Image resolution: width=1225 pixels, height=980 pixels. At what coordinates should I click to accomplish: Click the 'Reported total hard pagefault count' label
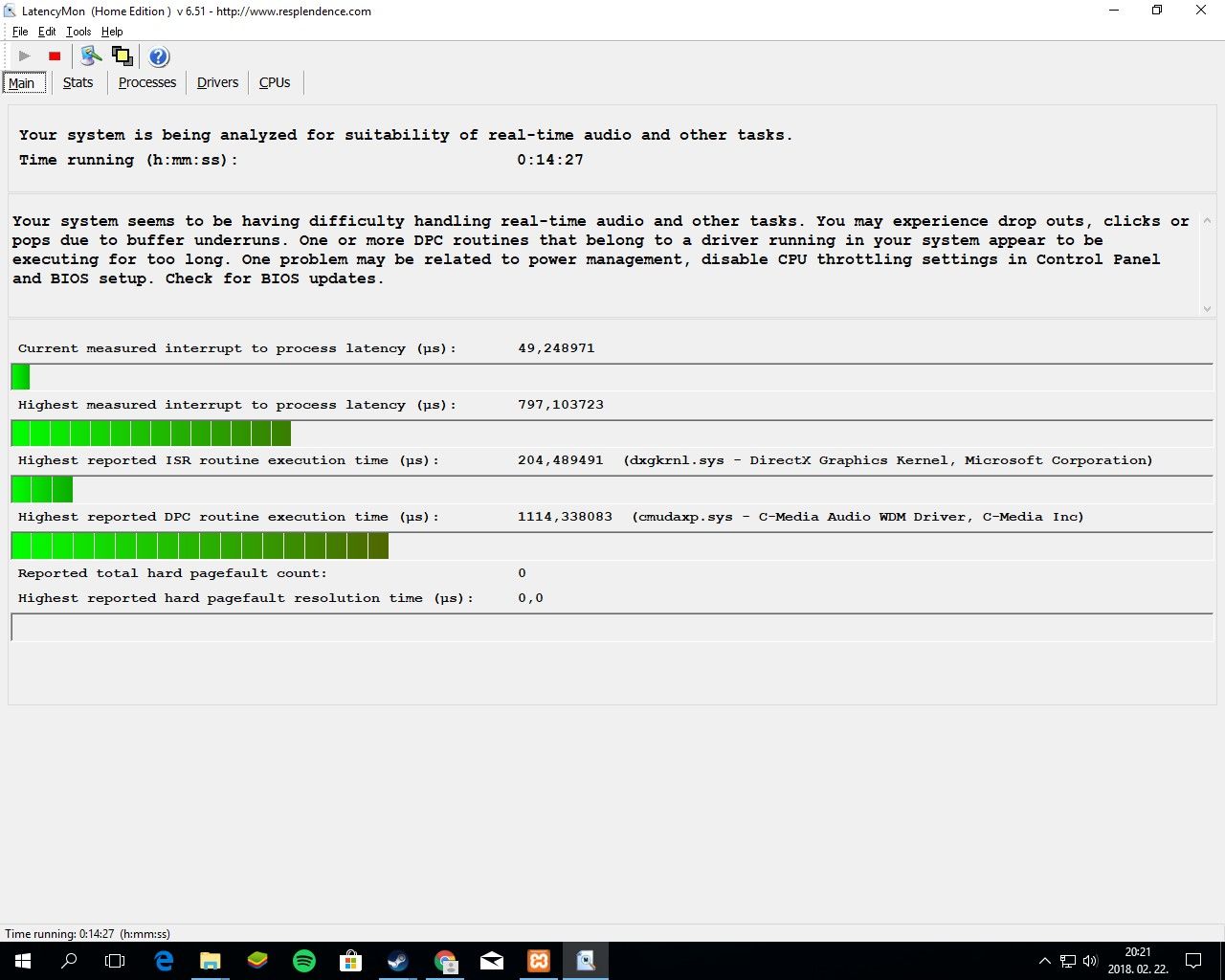[x=172, y=573]
